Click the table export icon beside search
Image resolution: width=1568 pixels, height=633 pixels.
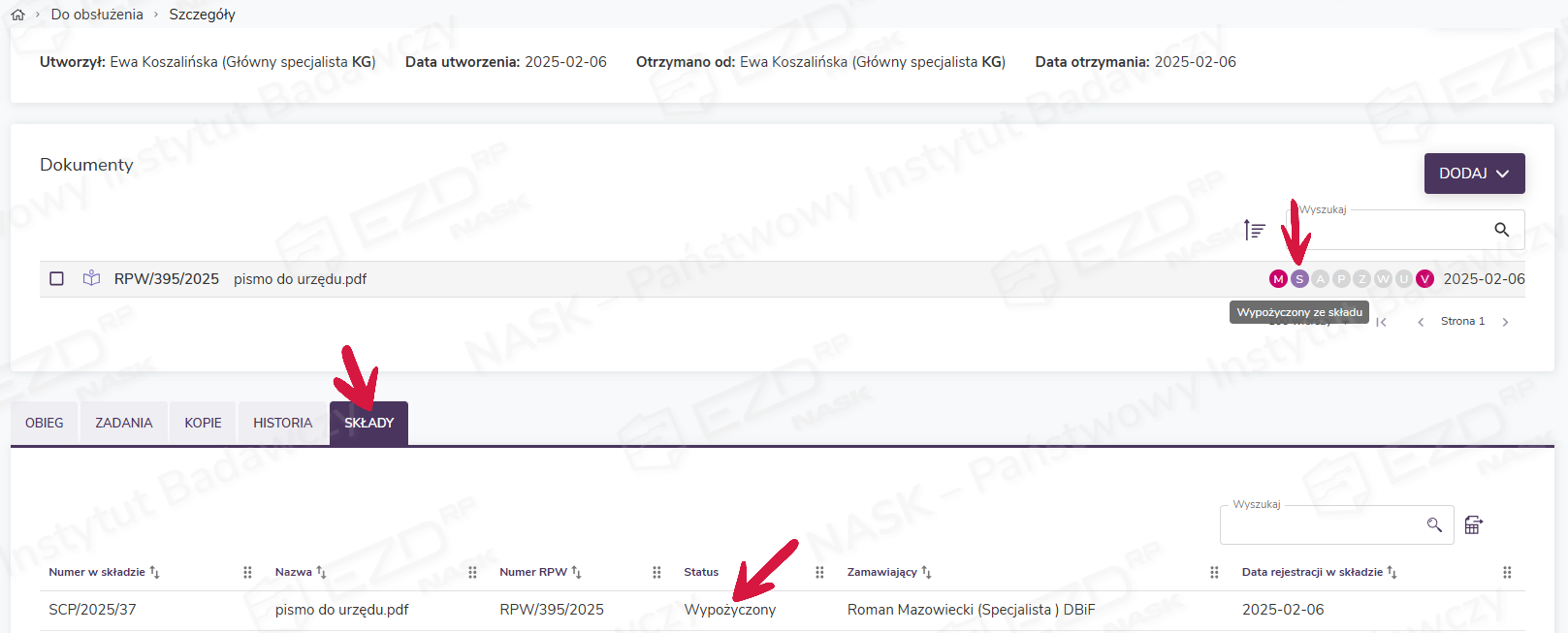1473,524
